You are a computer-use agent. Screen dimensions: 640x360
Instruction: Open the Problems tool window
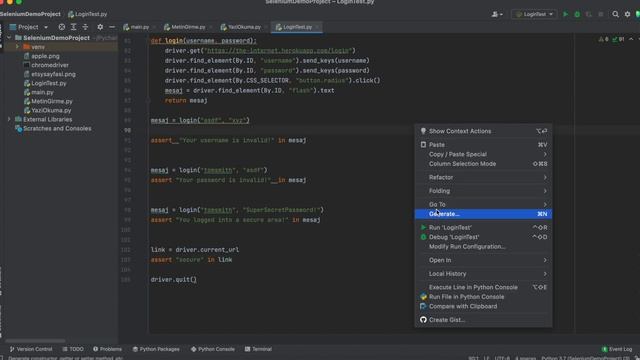pyautogui.click(x=107, y=349)
